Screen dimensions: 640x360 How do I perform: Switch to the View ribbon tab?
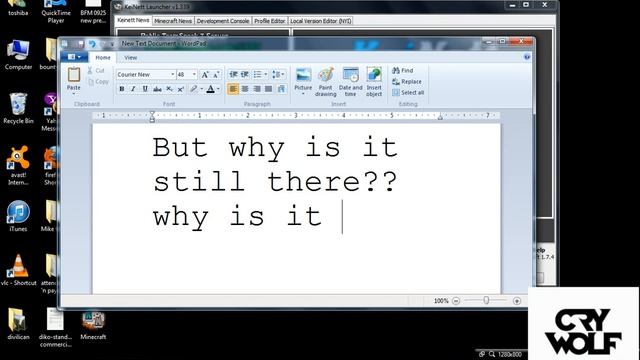click(131, 58)
